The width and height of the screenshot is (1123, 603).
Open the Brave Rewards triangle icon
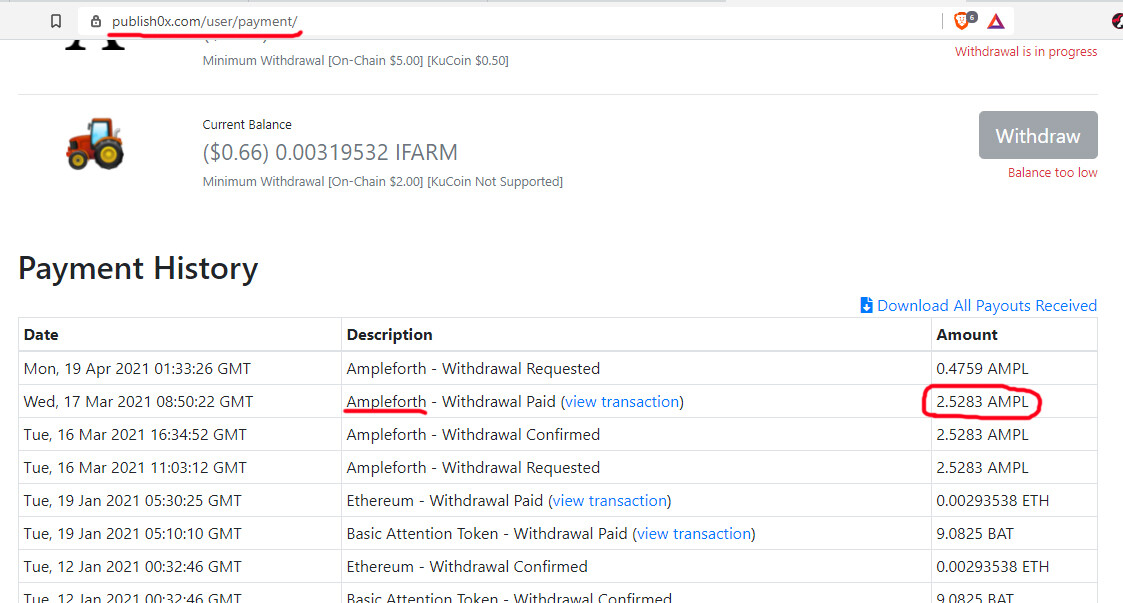(x=995, y=21)
